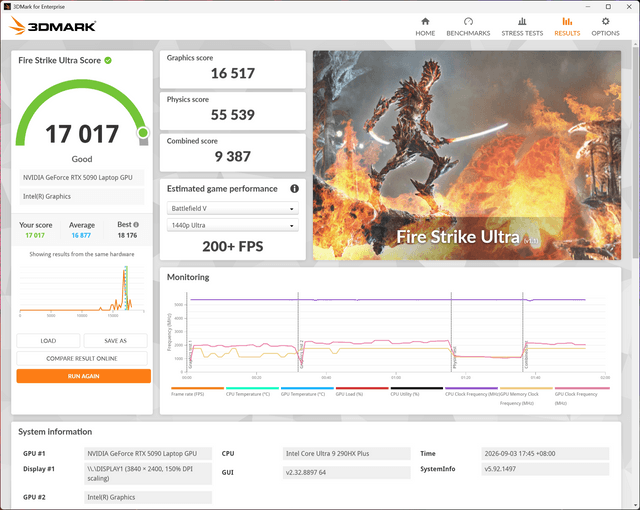The image size is (640, 510).
Task: Click the Physics score value 55 539
Action: click(x=233, y=115)
